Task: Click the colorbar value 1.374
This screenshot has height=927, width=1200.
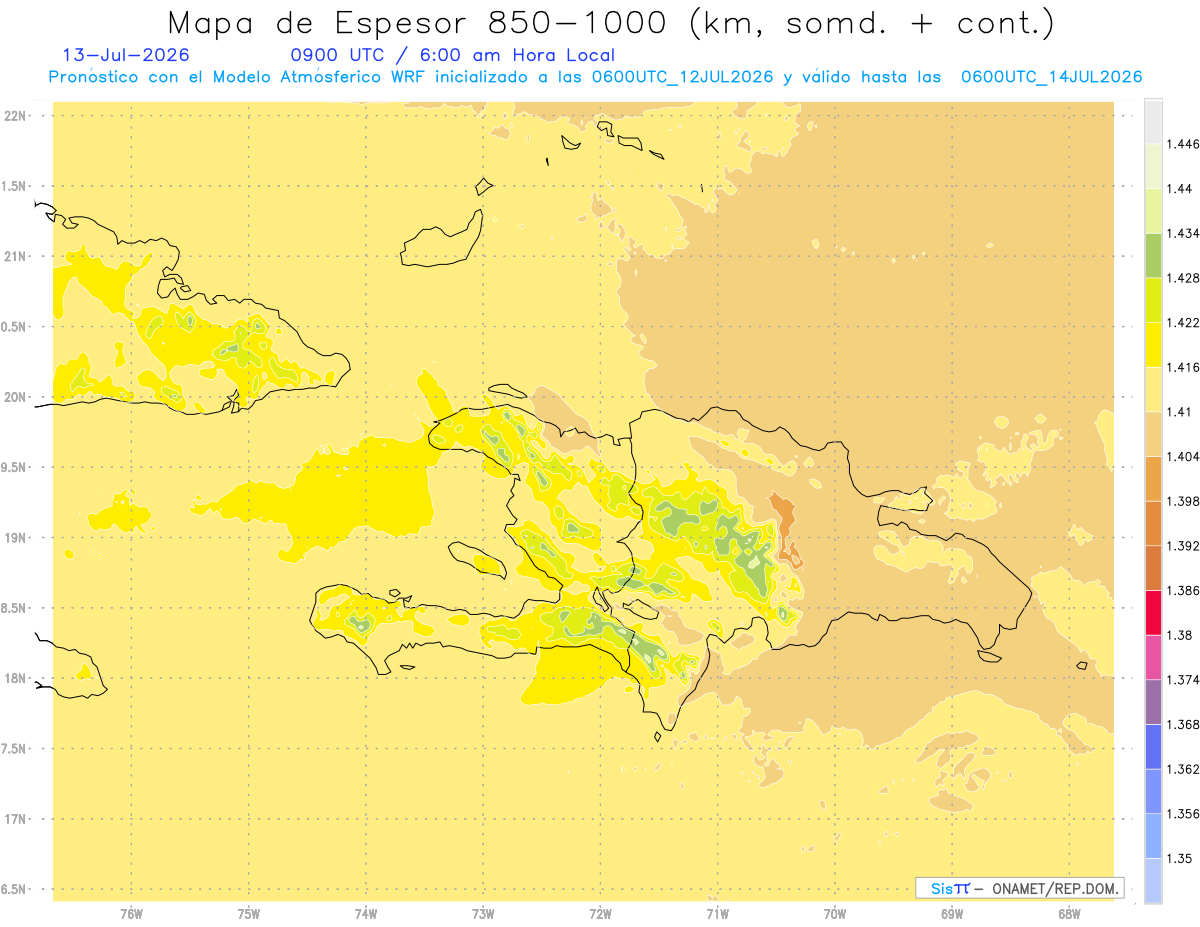Action: click(x=1183, y=679)
